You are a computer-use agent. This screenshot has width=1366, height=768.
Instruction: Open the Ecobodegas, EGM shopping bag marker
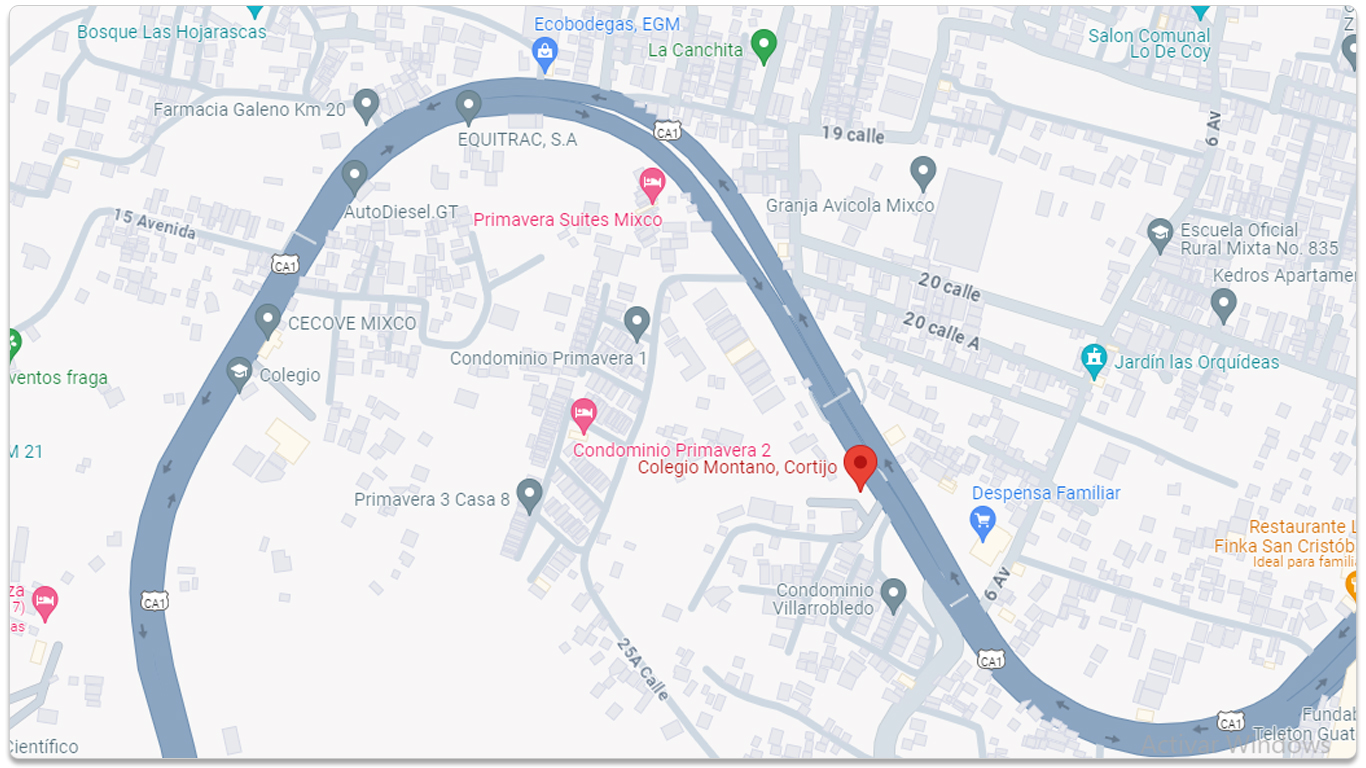(545, 55)
